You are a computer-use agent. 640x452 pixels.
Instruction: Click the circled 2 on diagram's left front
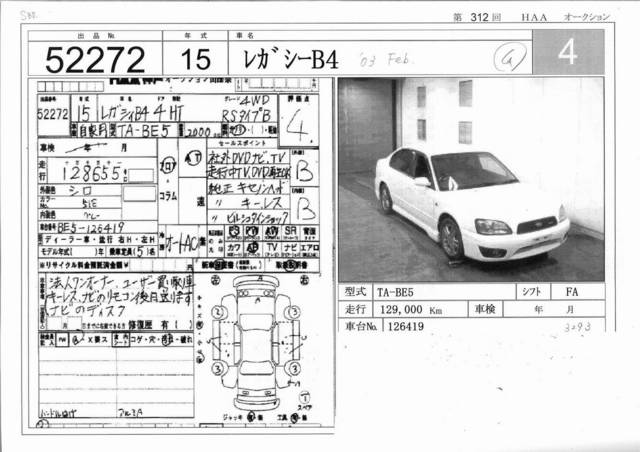(x=218, y=312)
